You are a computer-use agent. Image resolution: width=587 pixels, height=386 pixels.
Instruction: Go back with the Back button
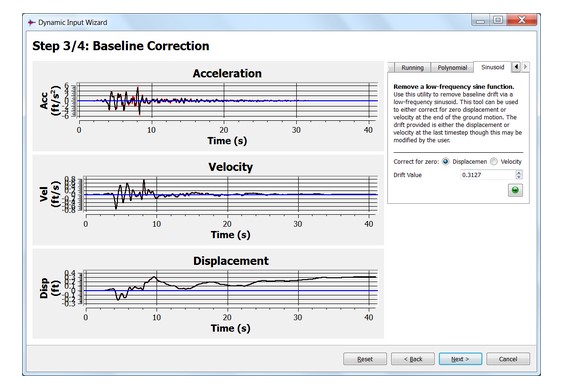pyautogui.click(x=413, y=359)
